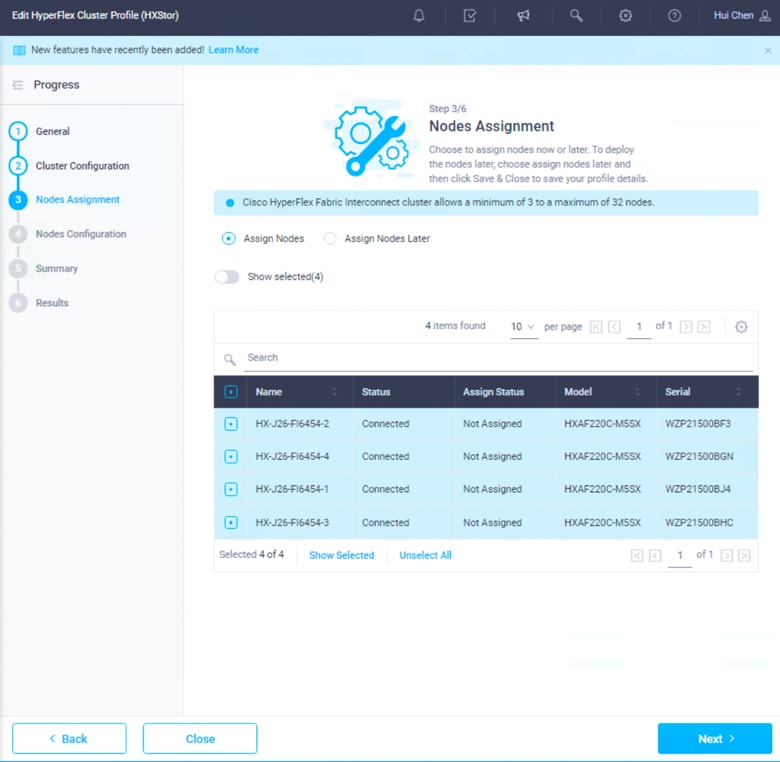Select the Nodes Assignment step
This screenshot has width=780, height=762.
pos(77,199)
